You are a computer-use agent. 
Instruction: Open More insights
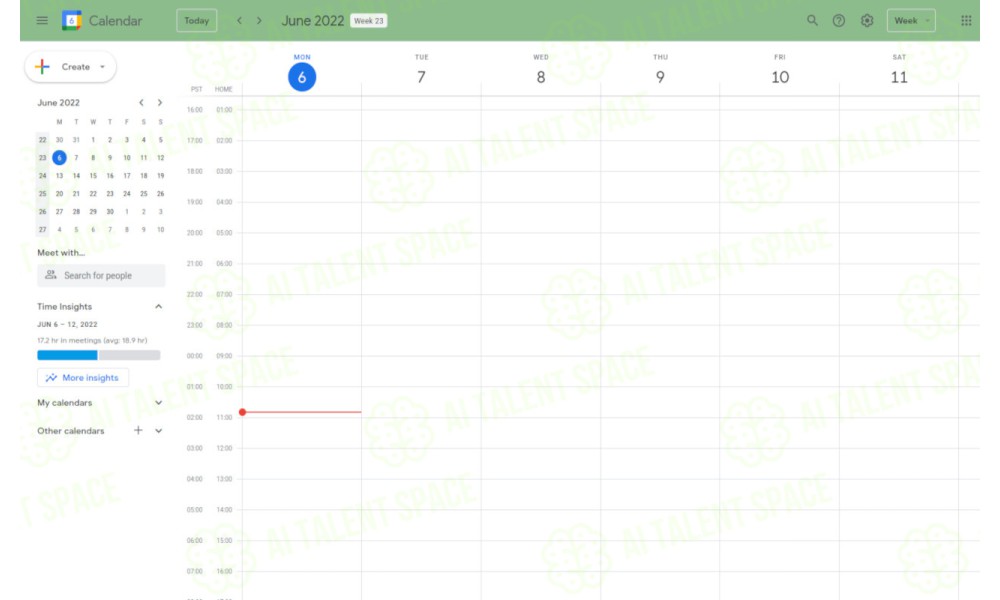tap(83, 377)
